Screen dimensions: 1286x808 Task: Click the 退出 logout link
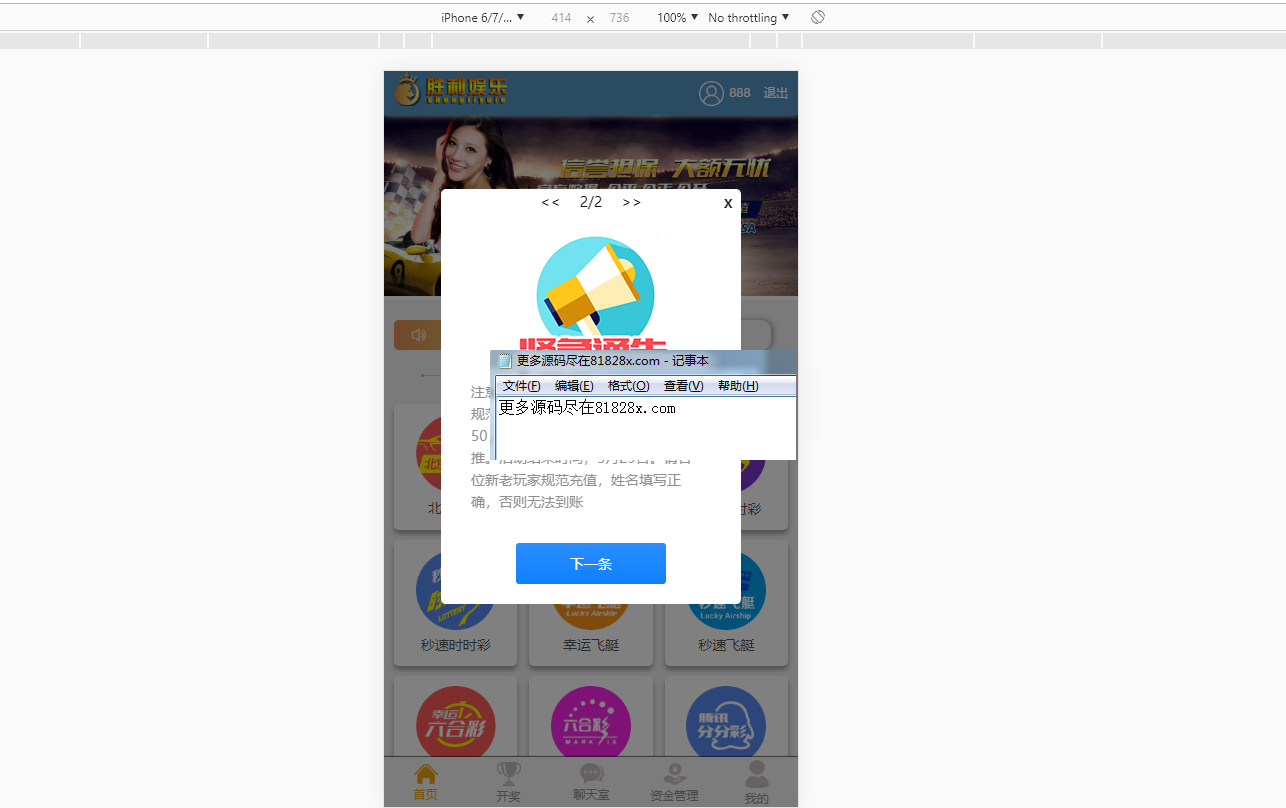[776, 93]
